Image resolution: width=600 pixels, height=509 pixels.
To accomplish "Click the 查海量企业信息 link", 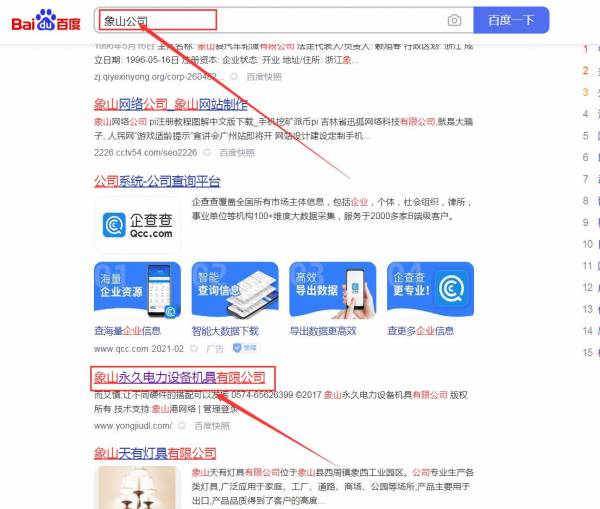I will (127, 331).
